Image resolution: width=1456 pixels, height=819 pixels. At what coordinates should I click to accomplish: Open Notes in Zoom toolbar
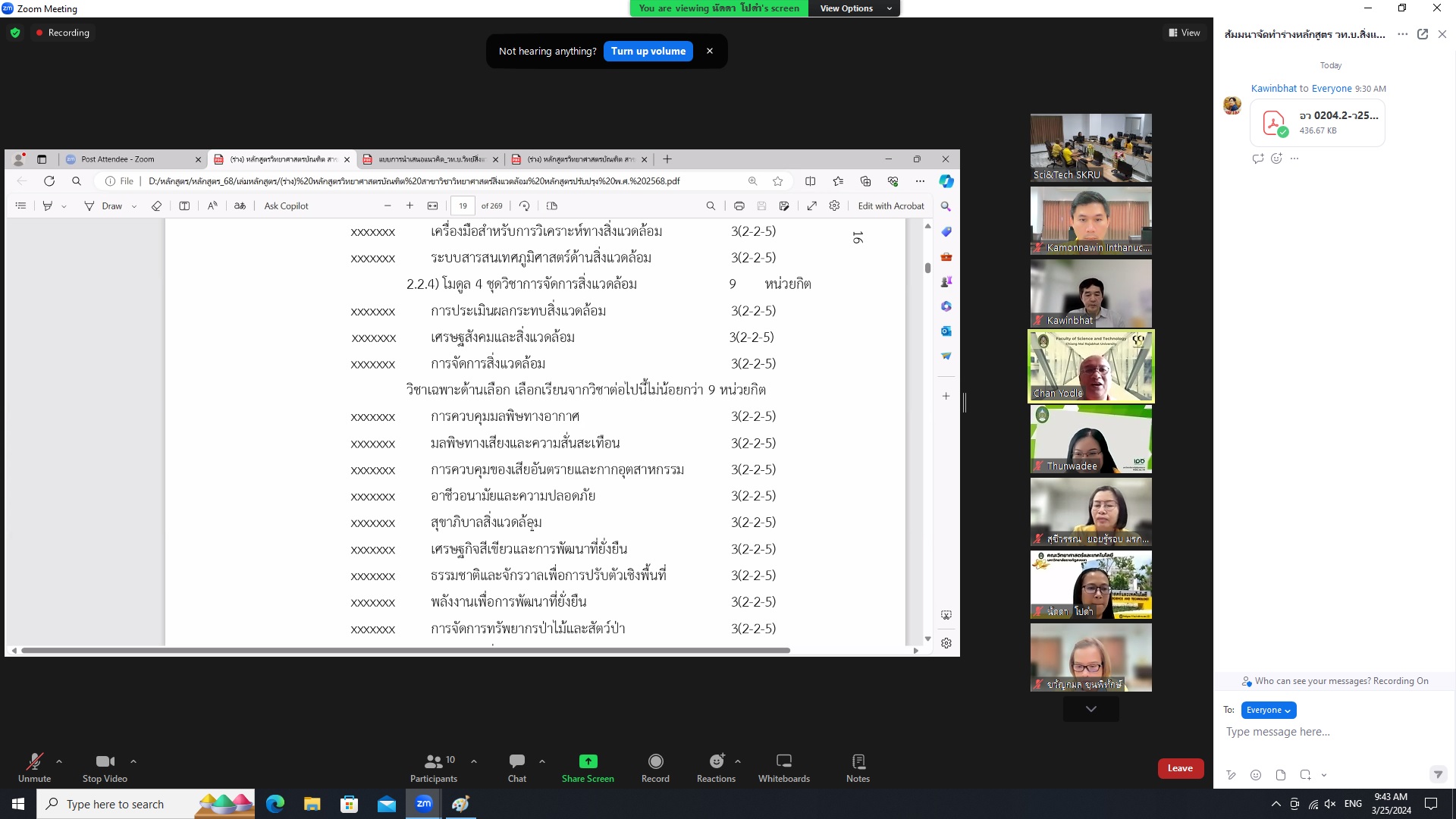click(858, 767)
